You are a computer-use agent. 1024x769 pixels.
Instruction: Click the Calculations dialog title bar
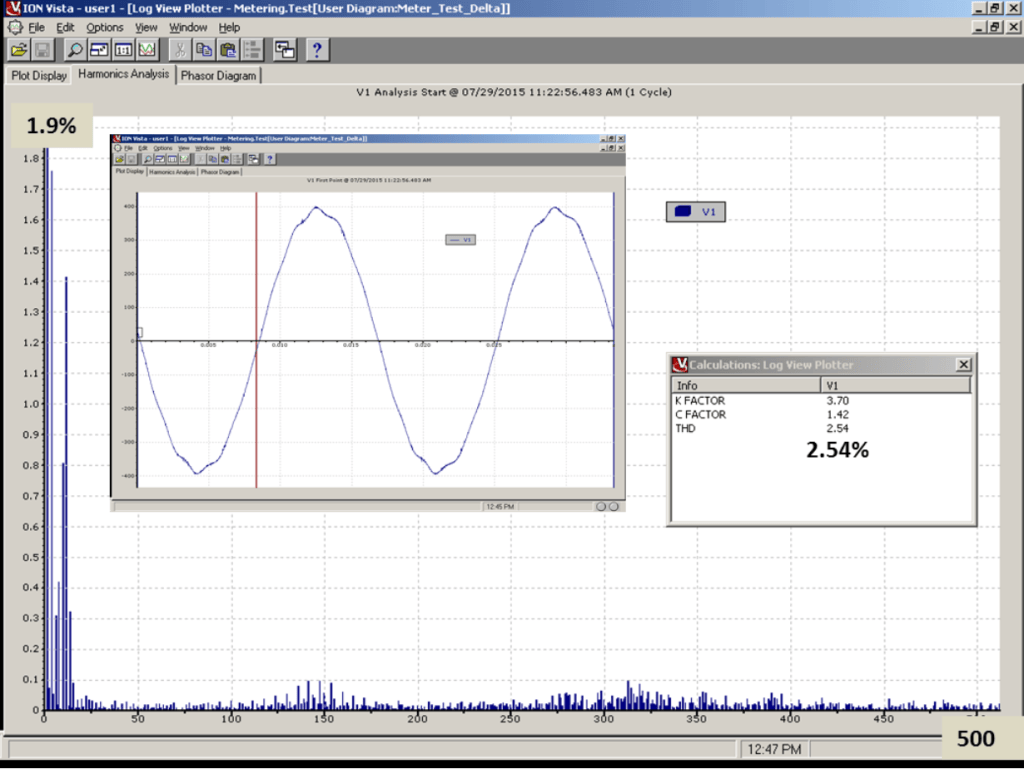point(822,364)
